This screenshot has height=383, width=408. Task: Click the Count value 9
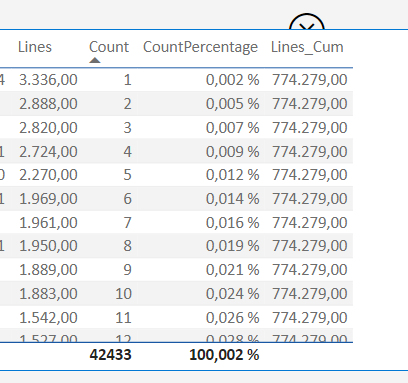[x=127, y=270]
